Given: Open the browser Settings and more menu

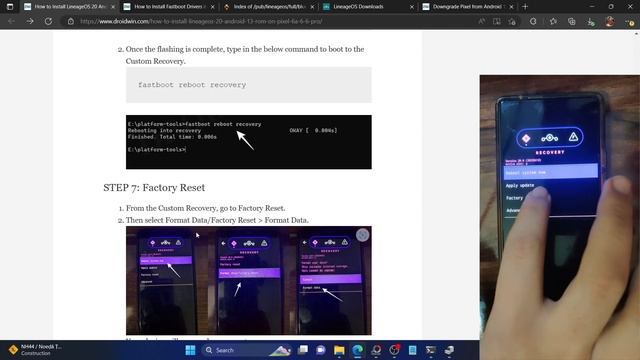Looking at the screenshot, I should pos(629,21).
